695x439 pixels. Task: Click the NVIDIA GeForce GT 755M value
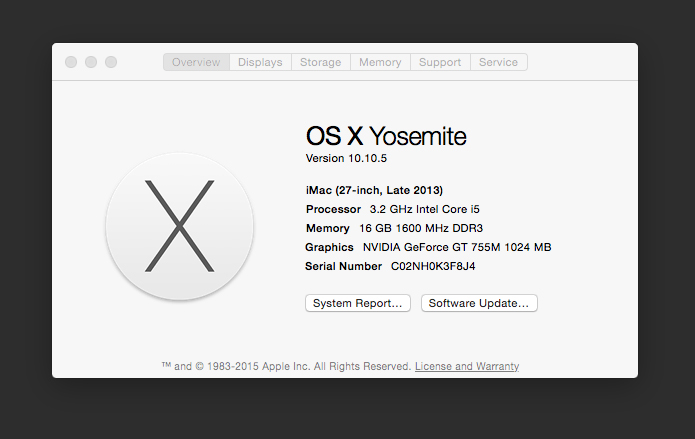[x=457, y=247]
